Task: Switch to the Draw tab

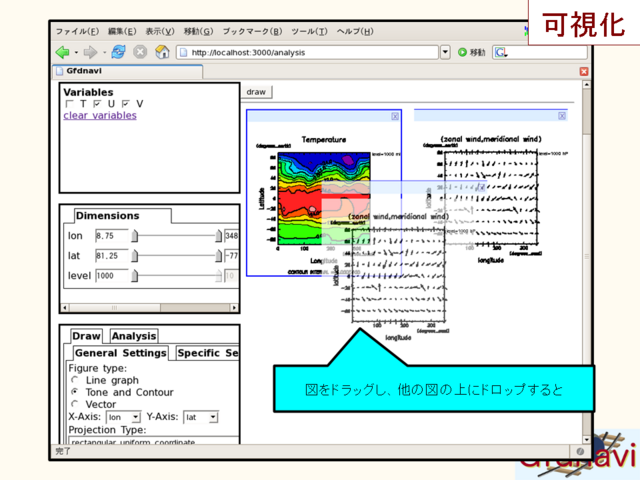Action: point(86,336)
